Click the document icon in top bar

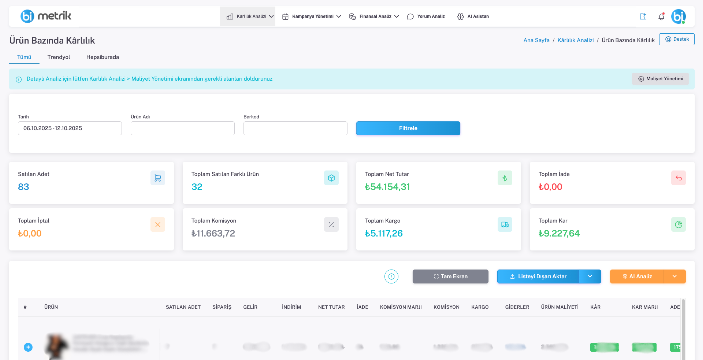643,17
